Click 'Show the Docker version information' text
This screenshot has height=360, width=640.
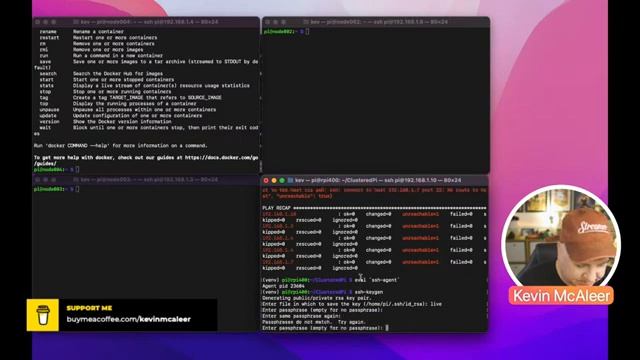(x=122, y=122)
